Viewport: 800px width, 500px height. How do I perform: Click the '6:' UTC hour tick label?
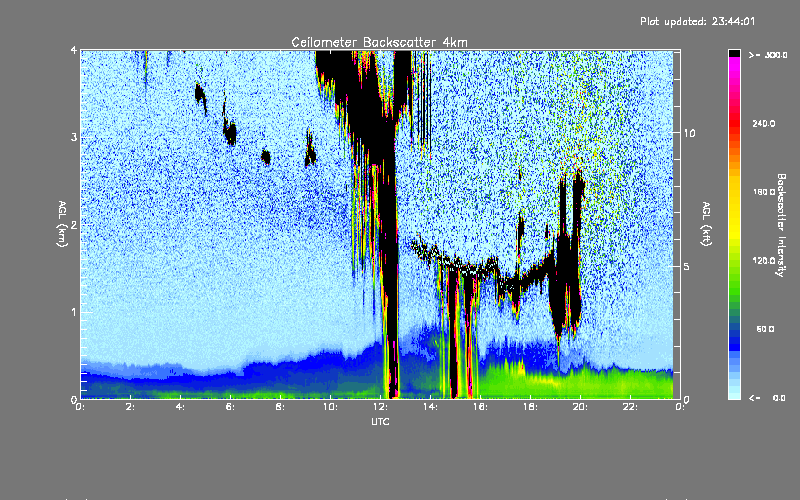[231, 407]
